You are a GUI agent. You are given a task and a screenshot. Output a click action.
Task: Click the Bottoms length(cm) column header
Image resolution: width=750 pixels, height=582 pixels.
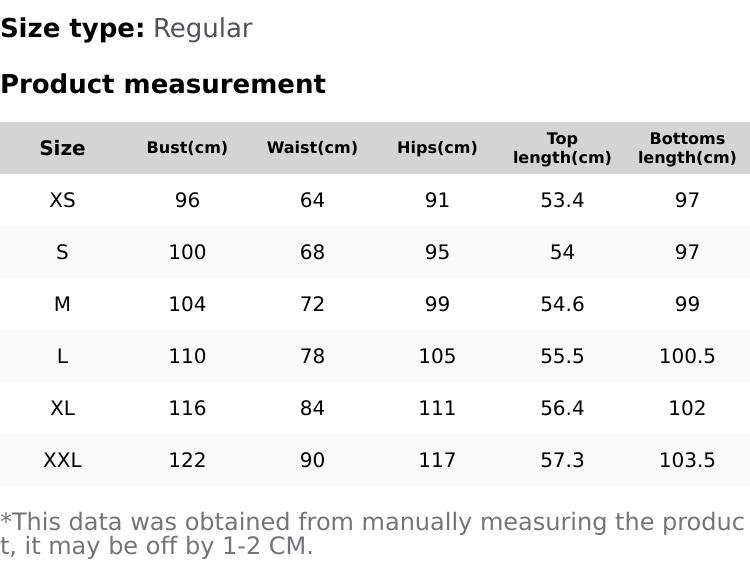coord(687,148)
